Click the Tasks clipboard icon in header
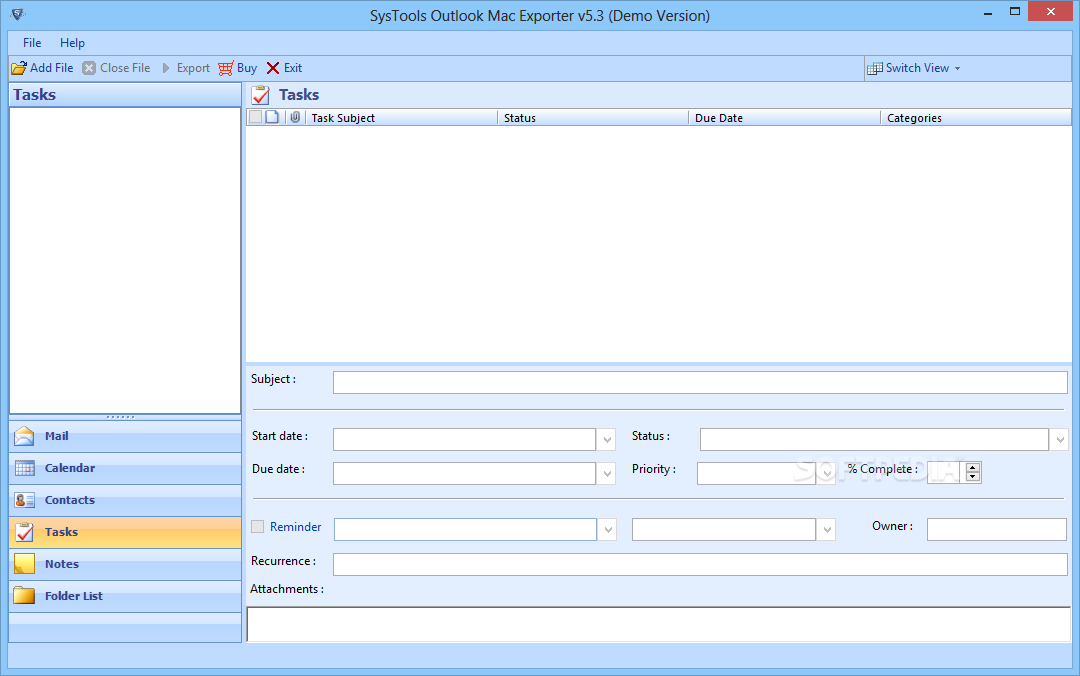 pyautogui.click(x=261, y=95)
